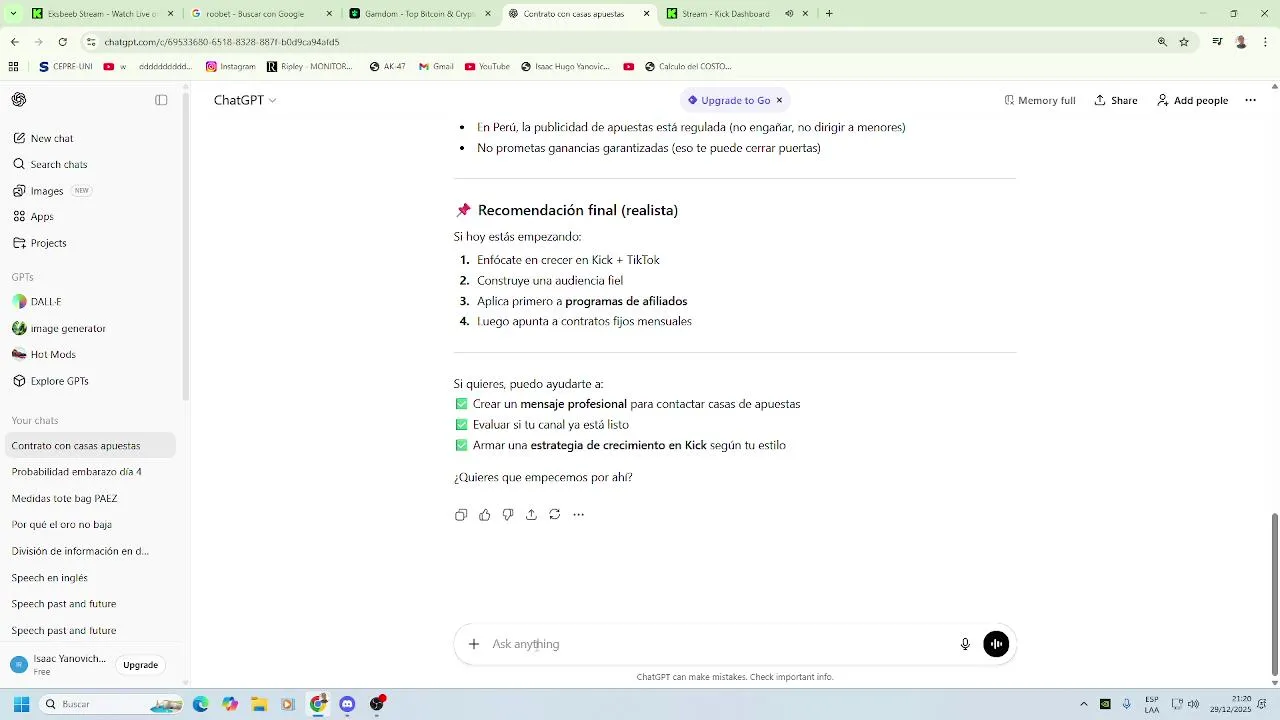Click the Upgrade button near profile
Screen dimensions: 1280x720
point(140,665)
